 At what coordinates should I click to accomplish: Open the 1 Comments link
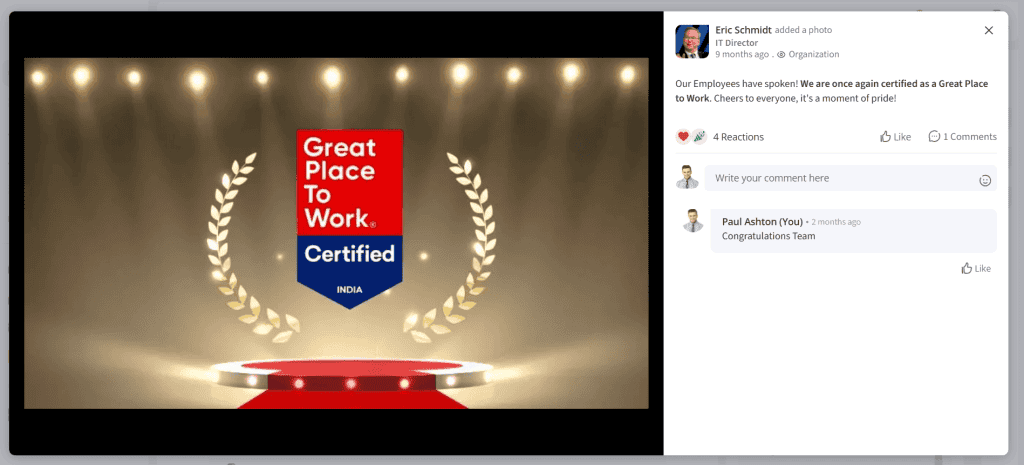pos(963,136)
